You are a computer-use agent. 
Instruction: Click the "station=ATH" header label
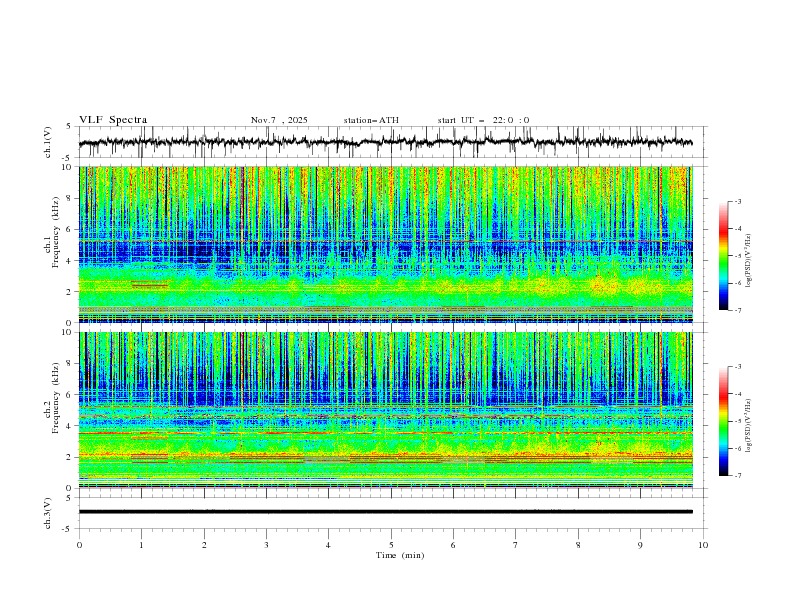click(x=371, y=120)
